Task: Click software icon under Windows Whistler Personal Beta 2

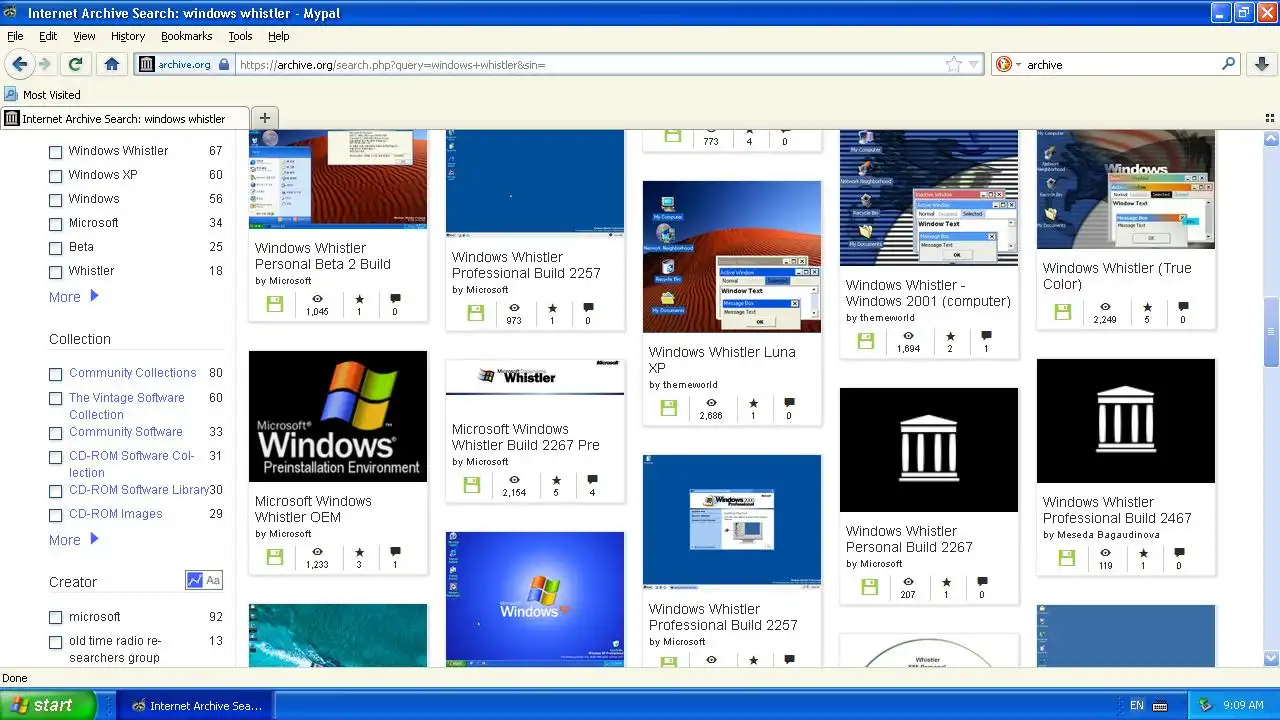Action: click(x=275, y=304)
